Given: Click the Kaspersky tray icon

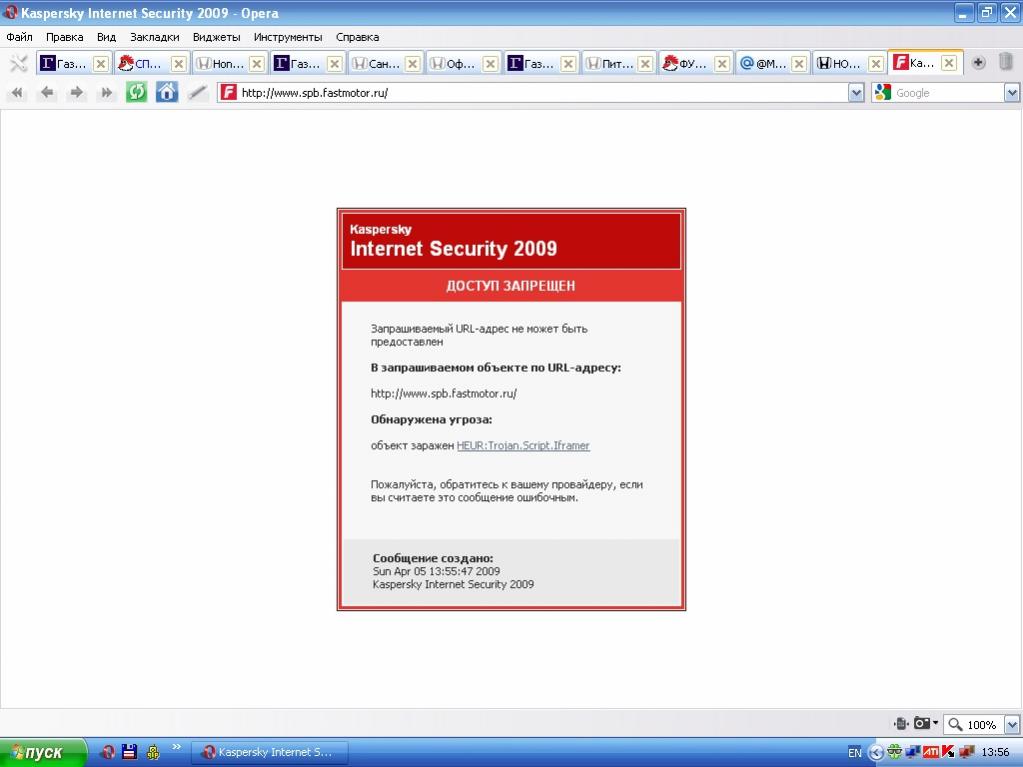Looking at the screenshot, I should 947,753.
